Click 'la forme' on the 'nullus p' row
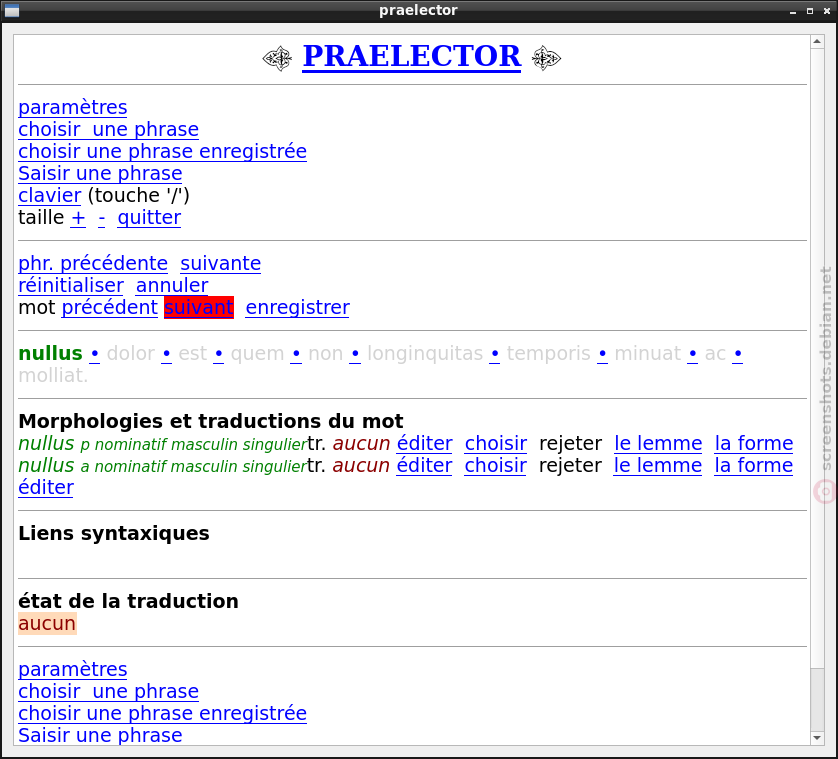Viewport: 838px width, 759px height. click(x=754, y=444)
